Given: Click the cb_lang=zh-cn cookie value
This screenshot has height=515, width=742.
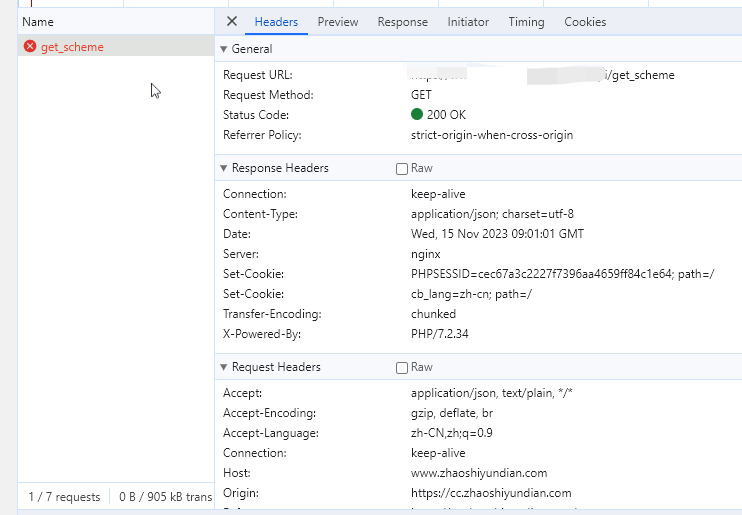Looking at the screenshot, I should [x=471, y=294].
